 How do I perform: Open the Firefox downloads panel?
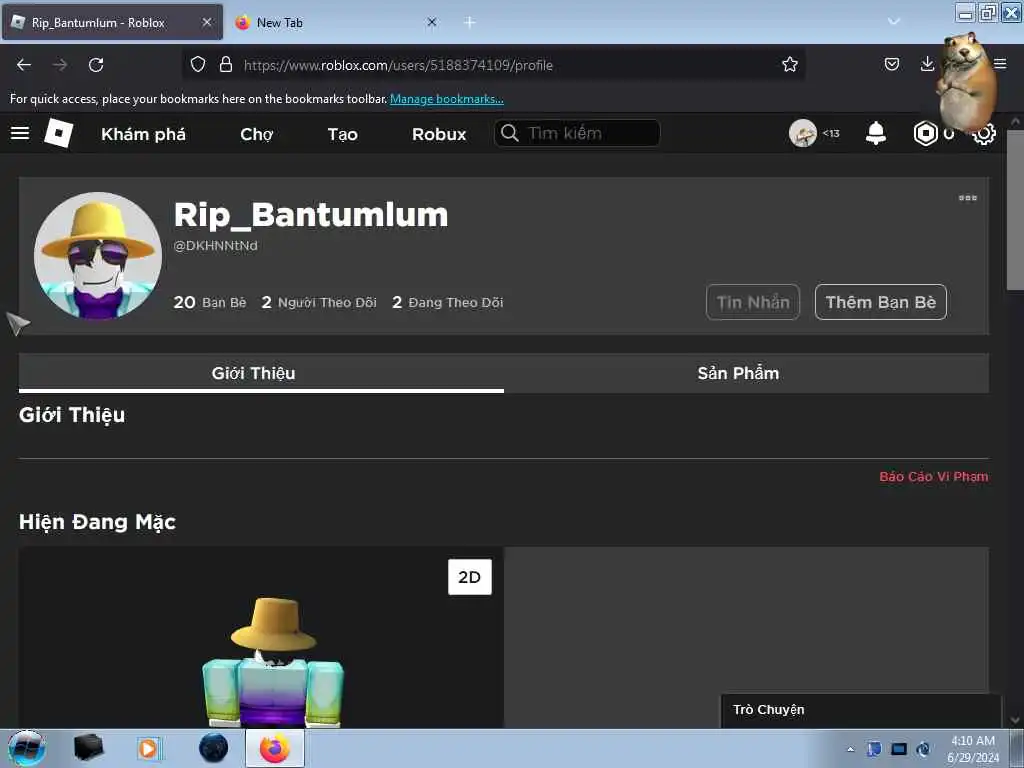click(927, 63)
